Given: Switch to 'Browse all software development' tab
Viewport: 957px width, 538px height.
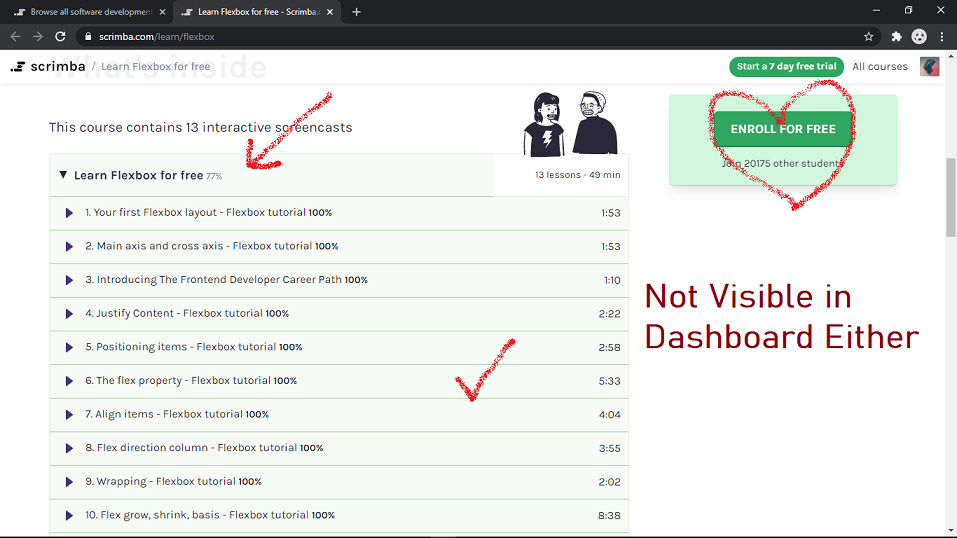Looking at the screenshot, I should 90,12.
